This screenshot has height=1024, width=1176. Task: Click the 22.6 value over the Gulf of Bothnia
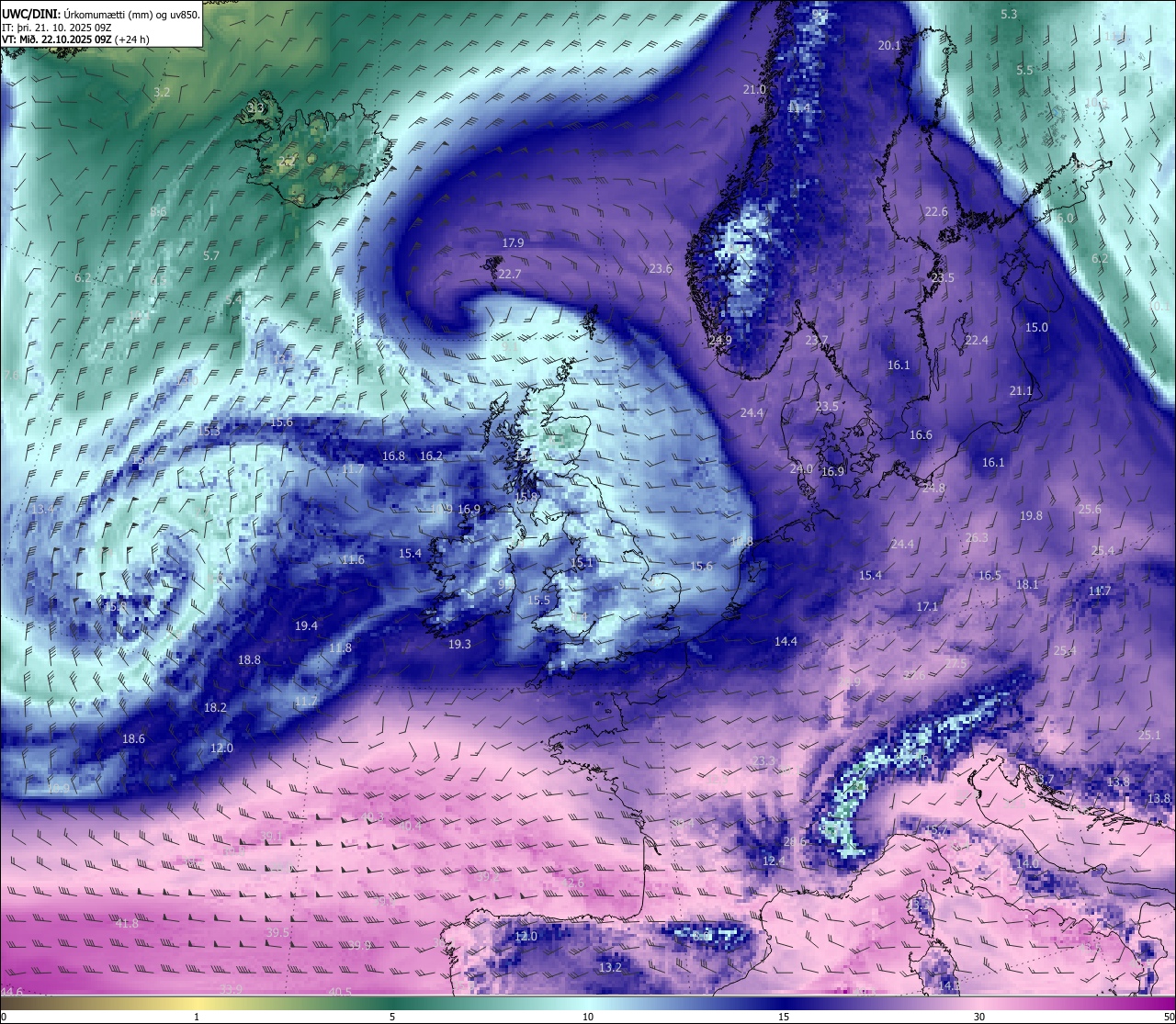tap(936, 211)
